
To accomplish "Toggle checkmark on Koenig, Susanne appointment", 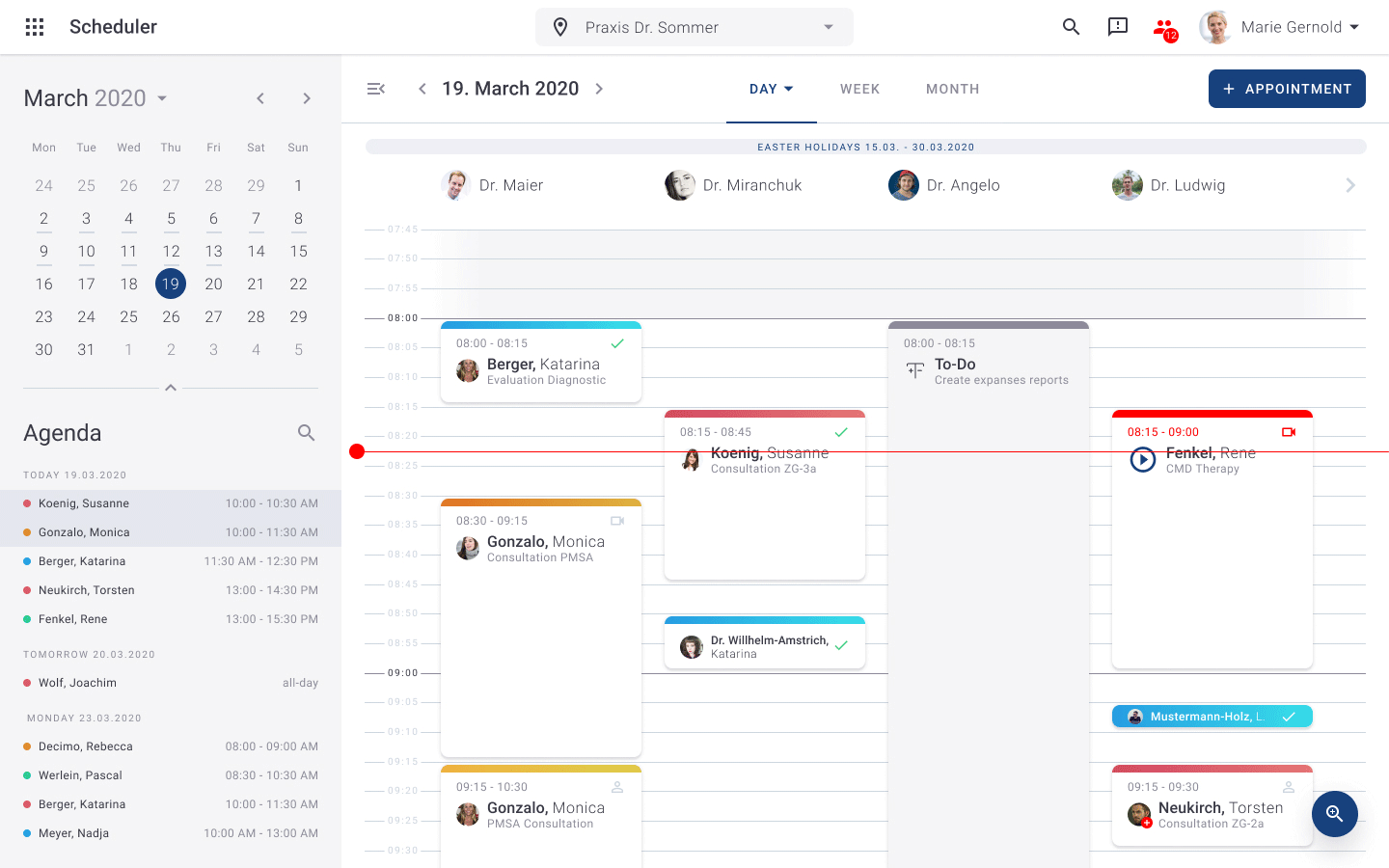I will (x=841, y=432).
